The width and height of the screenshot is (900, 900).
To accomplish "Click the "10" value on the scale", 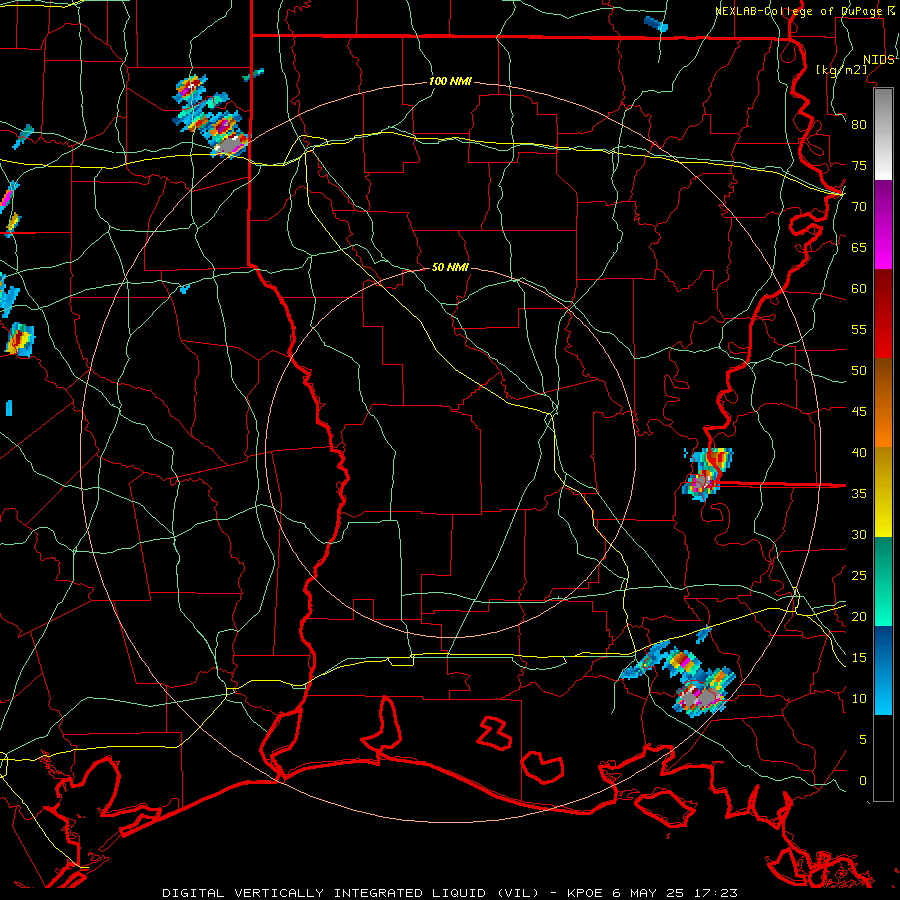I will [859, 699].
